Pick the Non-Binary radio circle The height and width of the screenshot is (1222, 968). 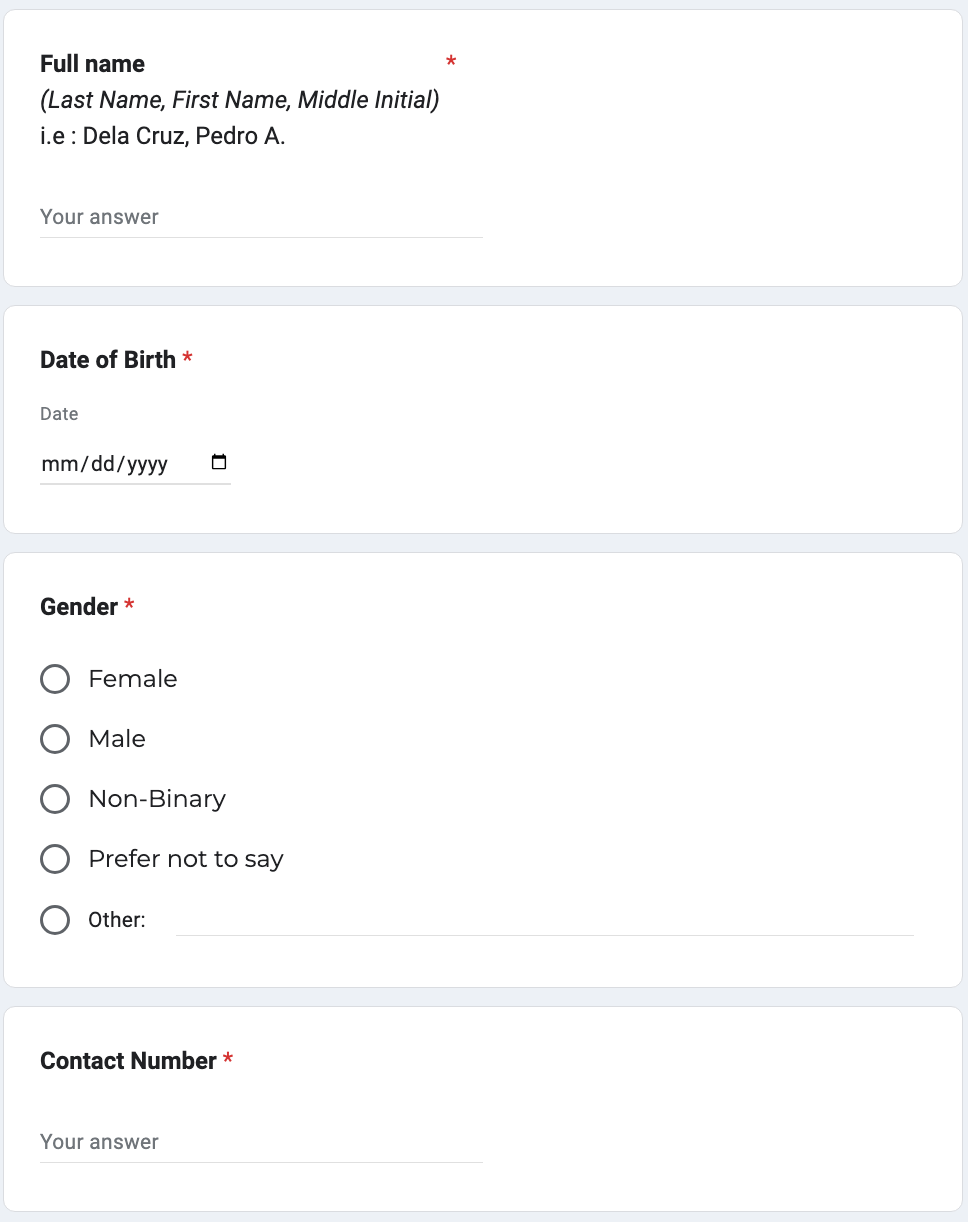55,799
